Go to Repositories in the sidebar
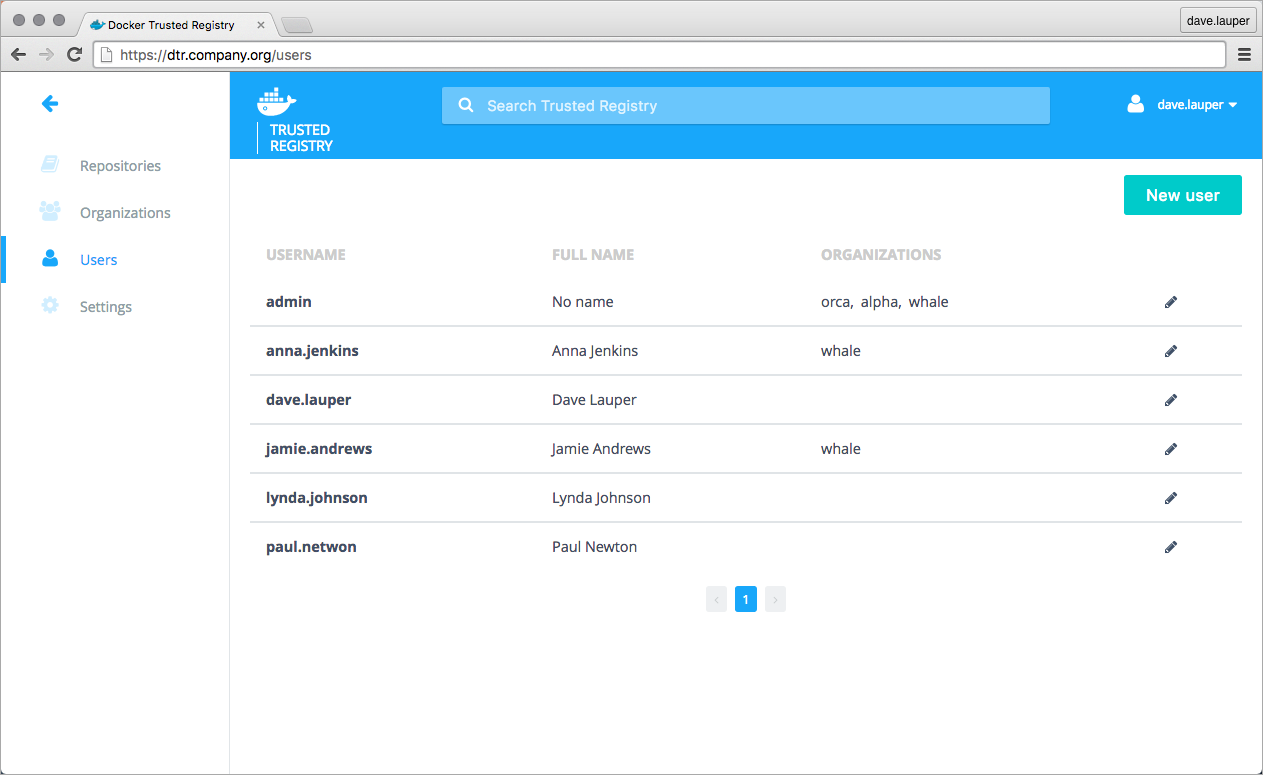Screen dimensions: 1263x775 tap(120, 166)
